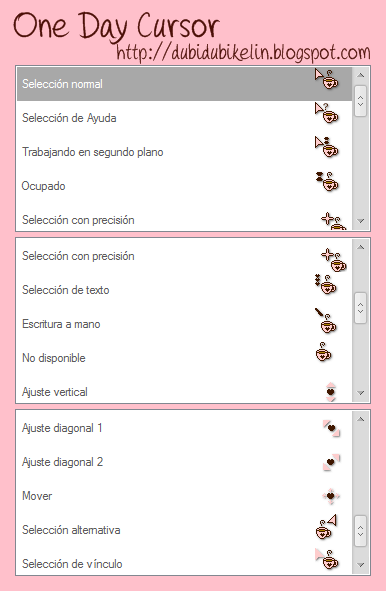Select the Selección de texto list item
The image size is (386, 591).
184,290
